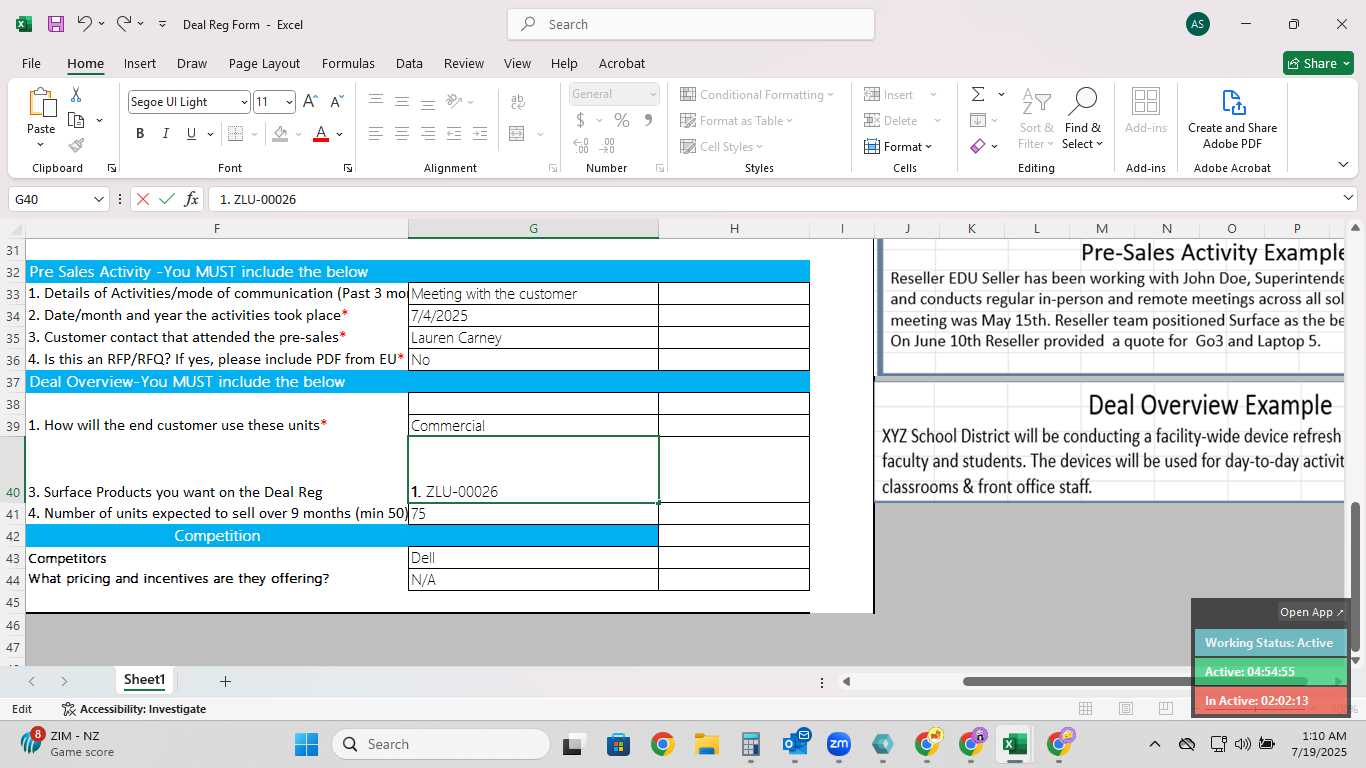Image resolution: width=1366 pixels, height=768 pixels.
Task: Open the File menu
Action: pos(31,63)
